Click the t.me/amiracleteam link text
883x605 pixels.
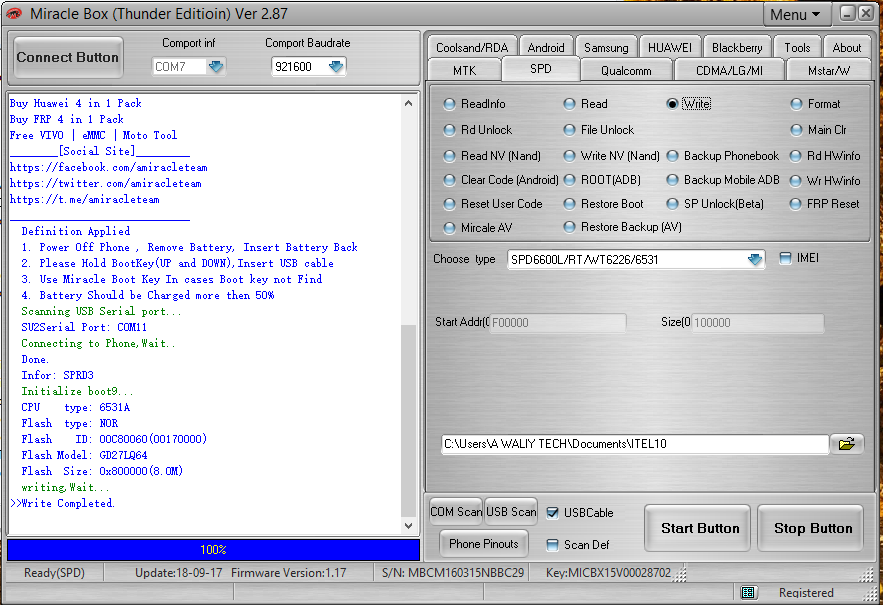84,199
